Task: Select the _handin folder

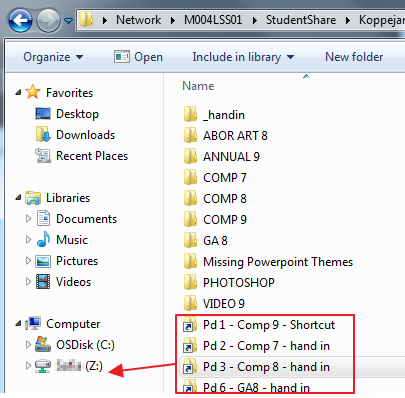Action: [224, 115]
